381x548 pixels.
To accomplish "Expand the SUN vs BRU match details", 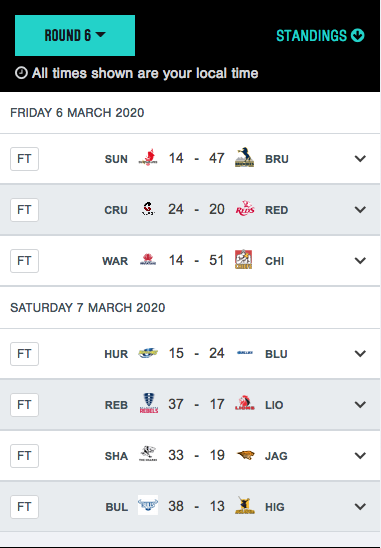I will click(x=360, y=159).
